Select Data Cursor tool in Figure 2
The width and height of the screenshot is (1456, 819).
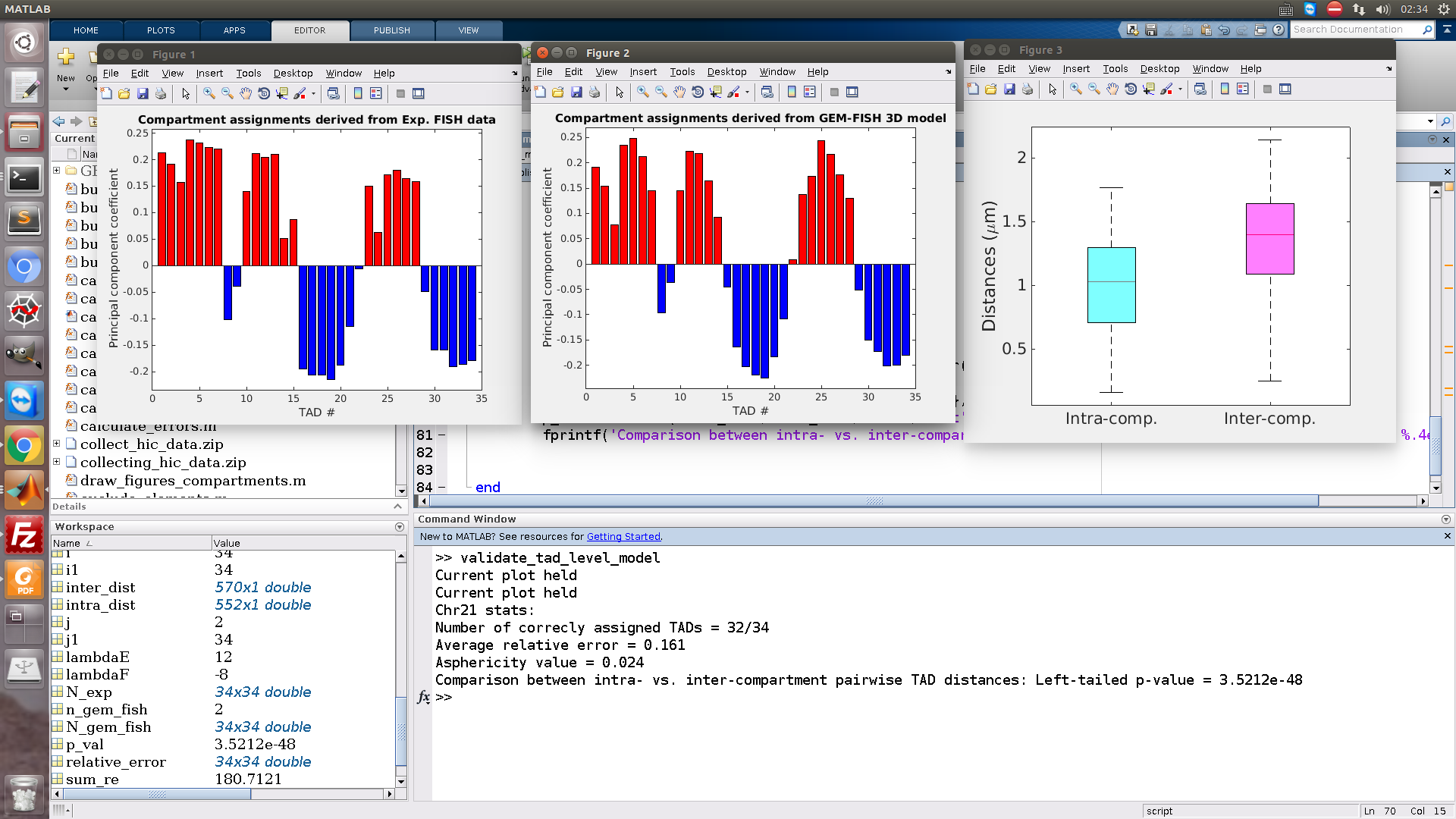pyautogui.click(x=716, y=93)
